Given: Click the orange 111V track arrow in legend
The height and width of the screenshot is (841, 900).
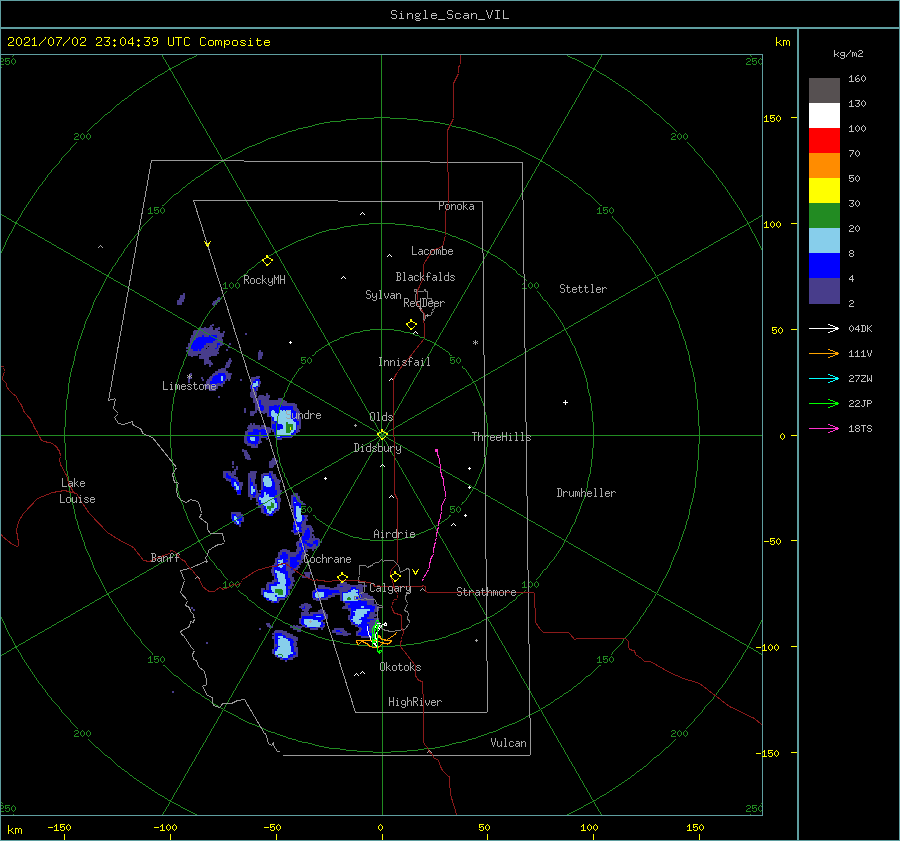Looking at the screenshot, I should [x=824, y=354].
